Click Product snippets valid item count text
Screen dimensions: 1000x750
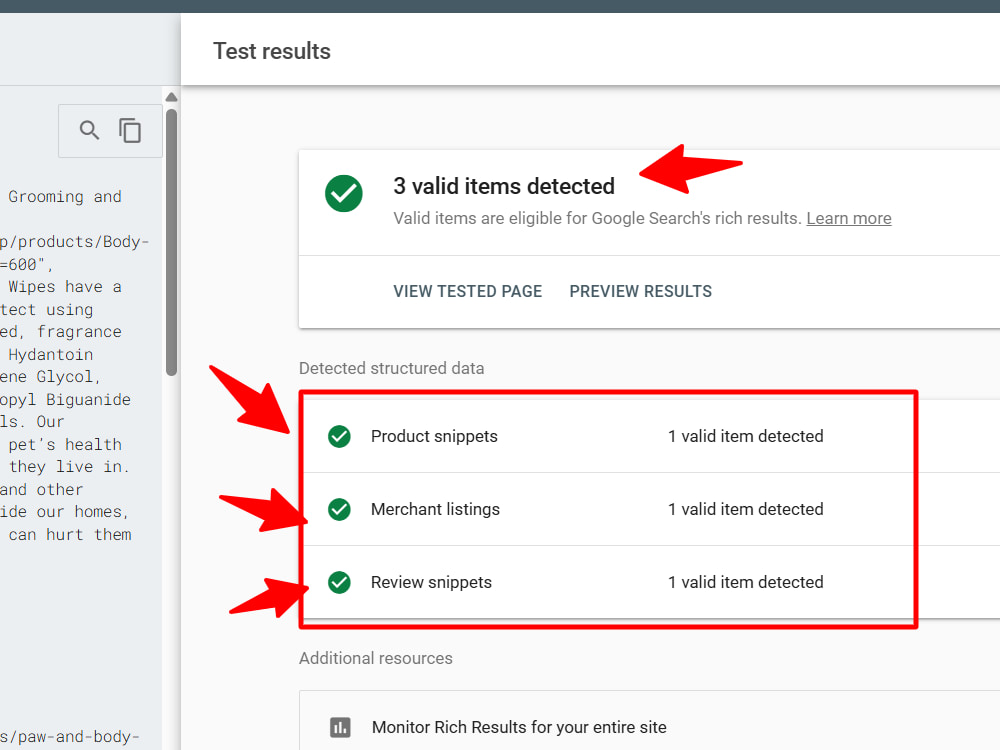click(746, 436)
